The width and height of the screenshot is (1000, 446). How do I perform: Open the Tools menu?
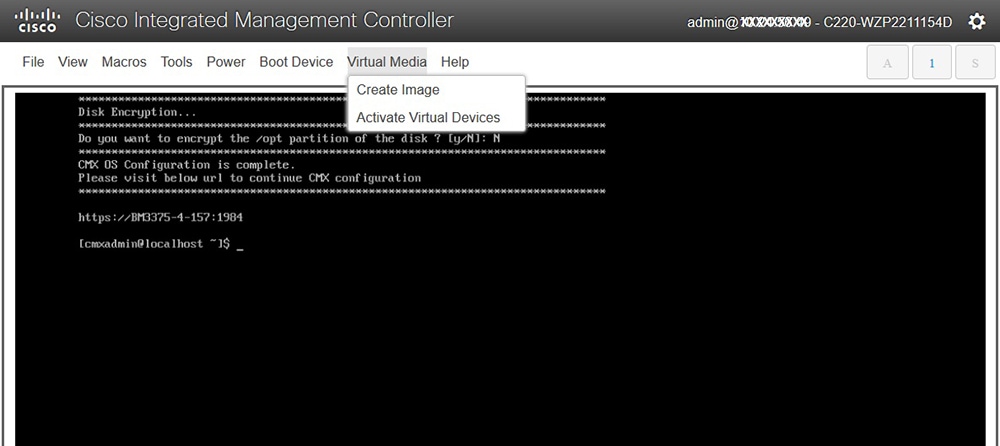click(177, 62)
